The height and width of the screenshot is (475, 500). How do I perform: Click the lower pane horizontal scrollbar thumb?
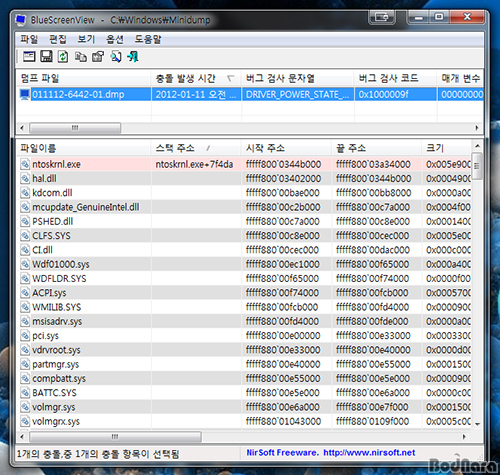(x=115, y=437)
